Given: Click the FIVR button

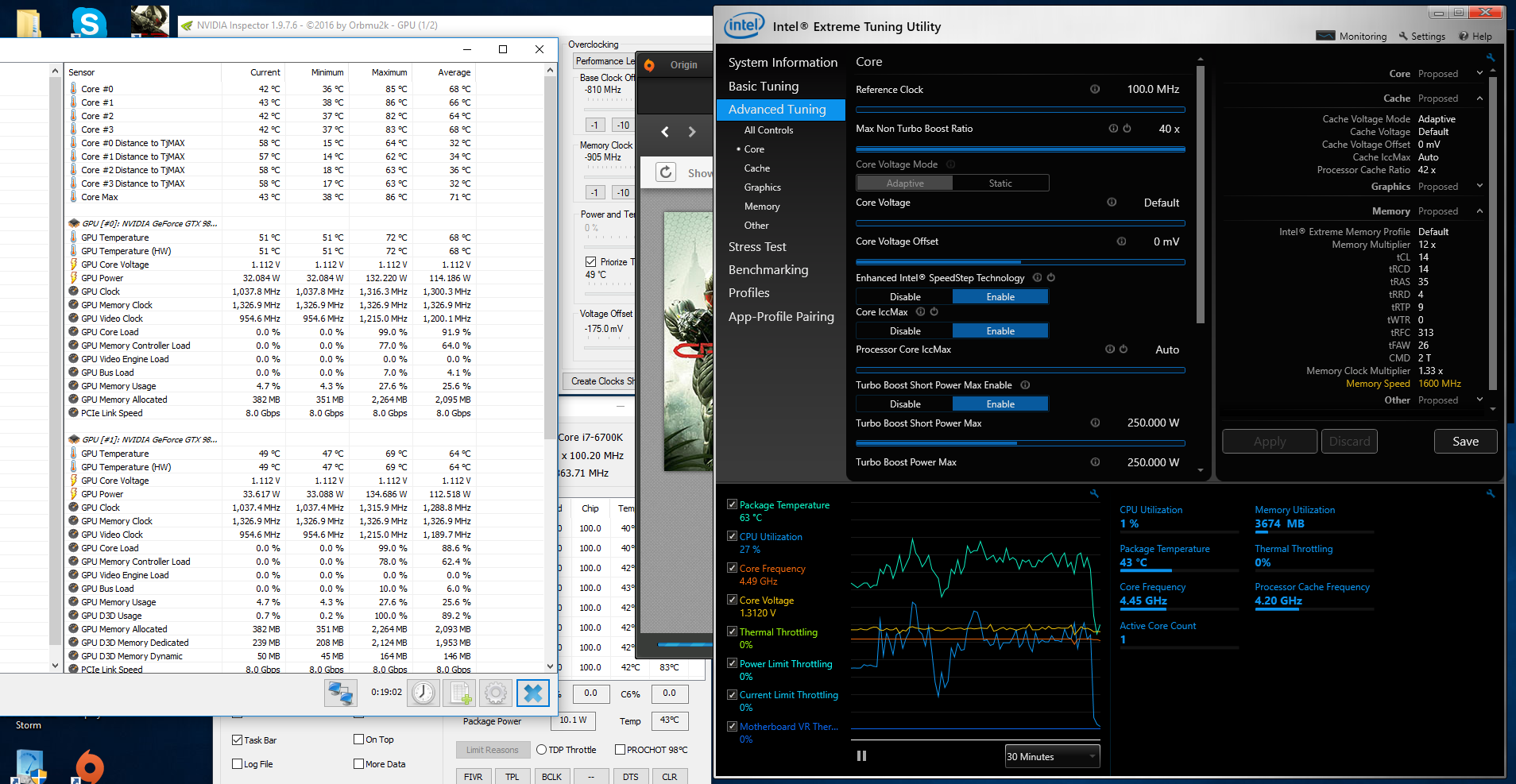Looking at the screenshot, I should tap(474, 776).
